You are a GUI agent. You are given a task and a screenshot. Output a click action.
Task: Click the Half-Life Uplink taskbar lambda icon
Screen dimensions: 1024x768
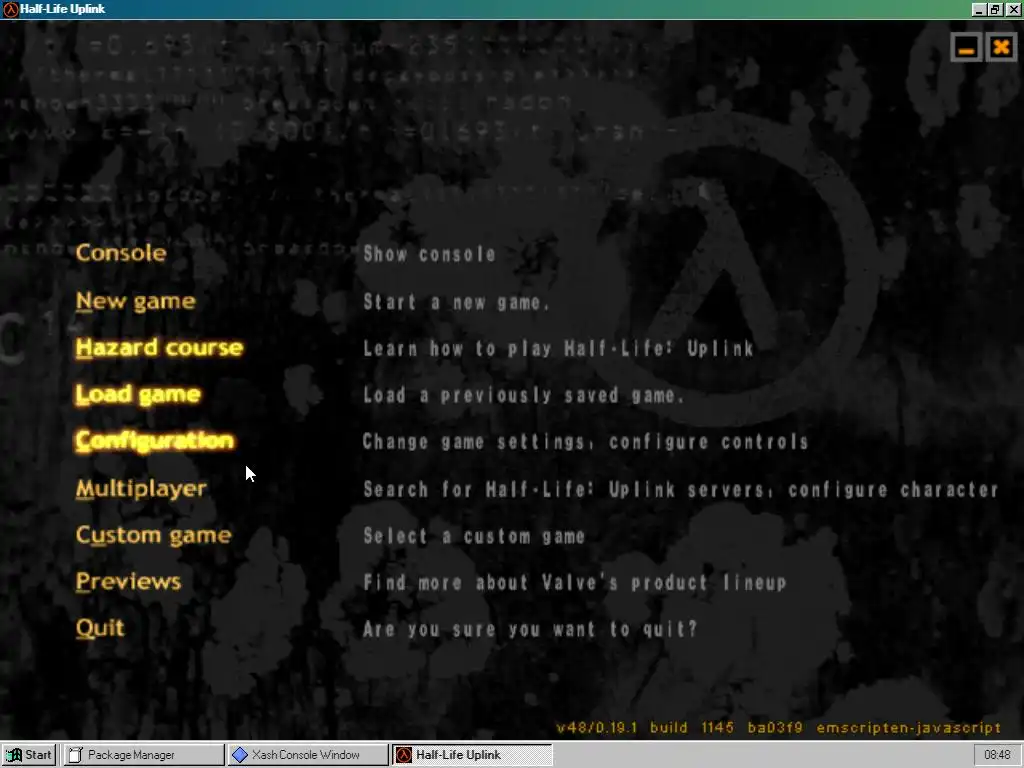tap(404, 755)
